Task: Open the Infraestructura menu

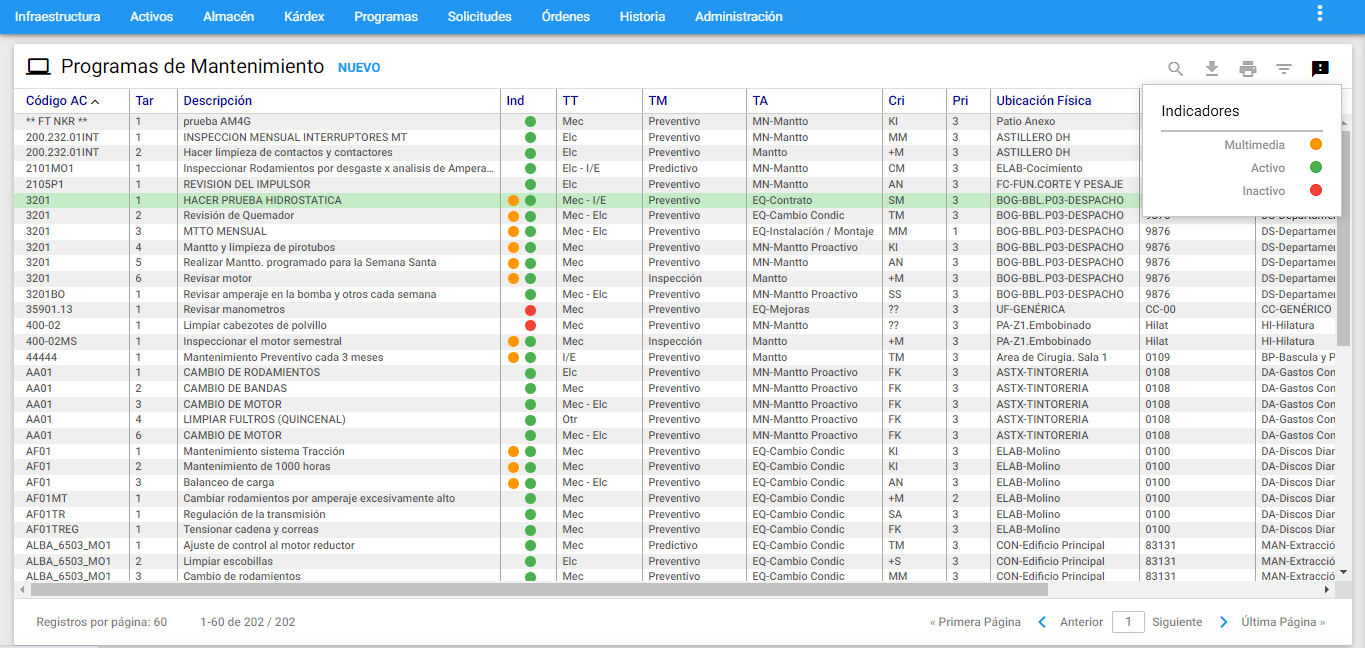Action: point(57,17)
